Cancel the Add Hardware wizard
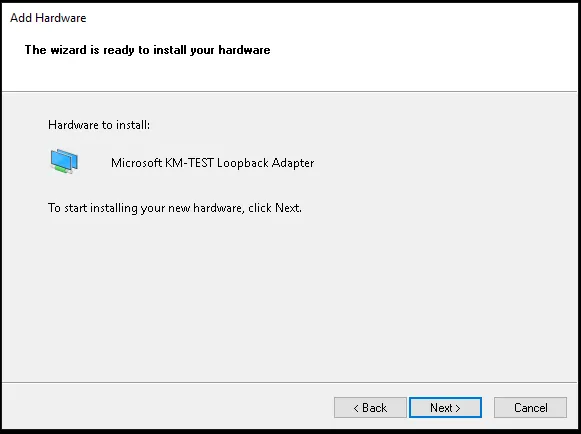The width and height of the screenshot is (581, 434). [x=530, y=408]
